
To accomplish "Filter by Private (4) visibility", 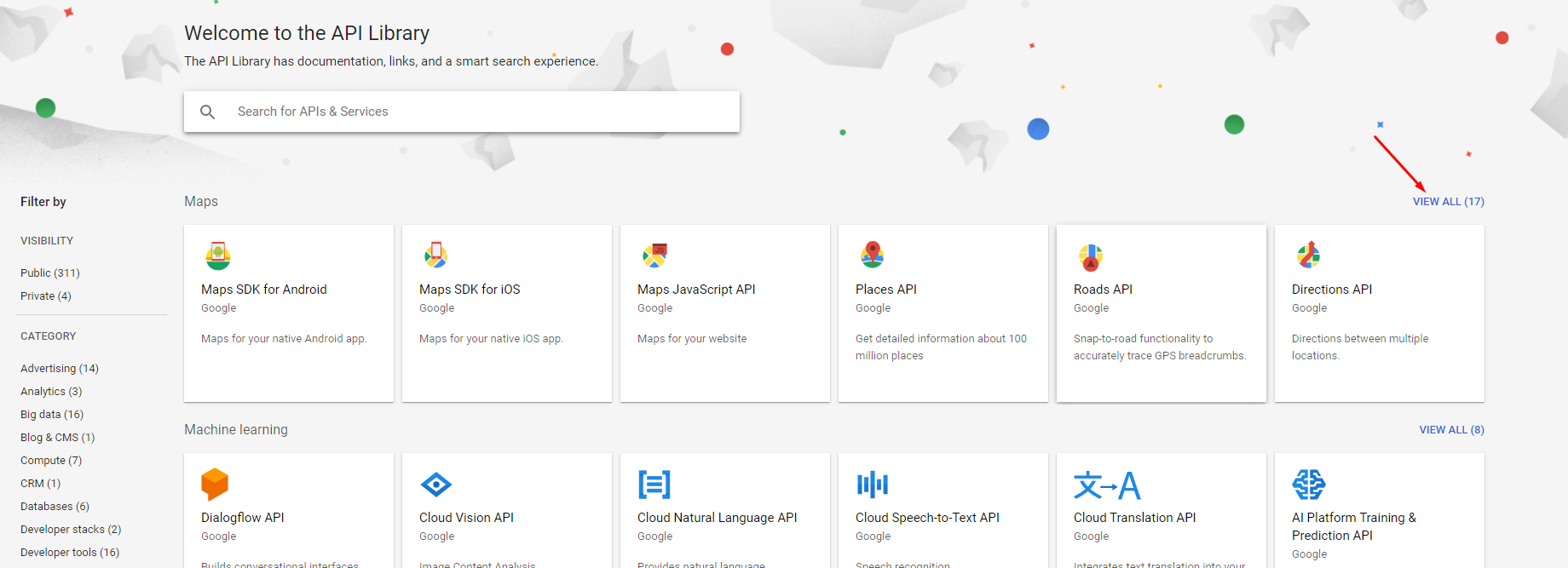I will point(46,296).
